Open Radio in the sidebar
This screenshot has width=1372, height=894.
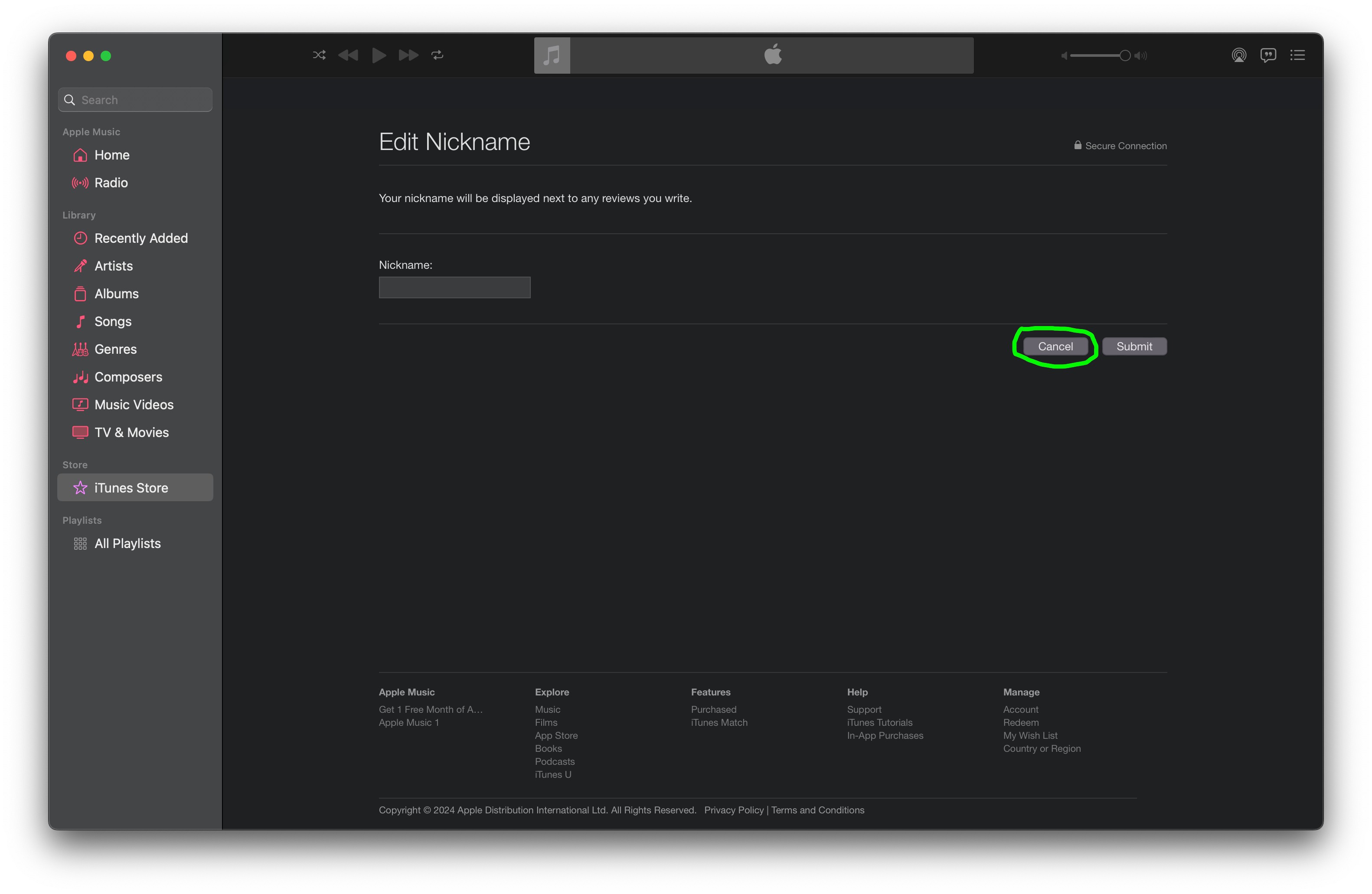click(111, 183)
